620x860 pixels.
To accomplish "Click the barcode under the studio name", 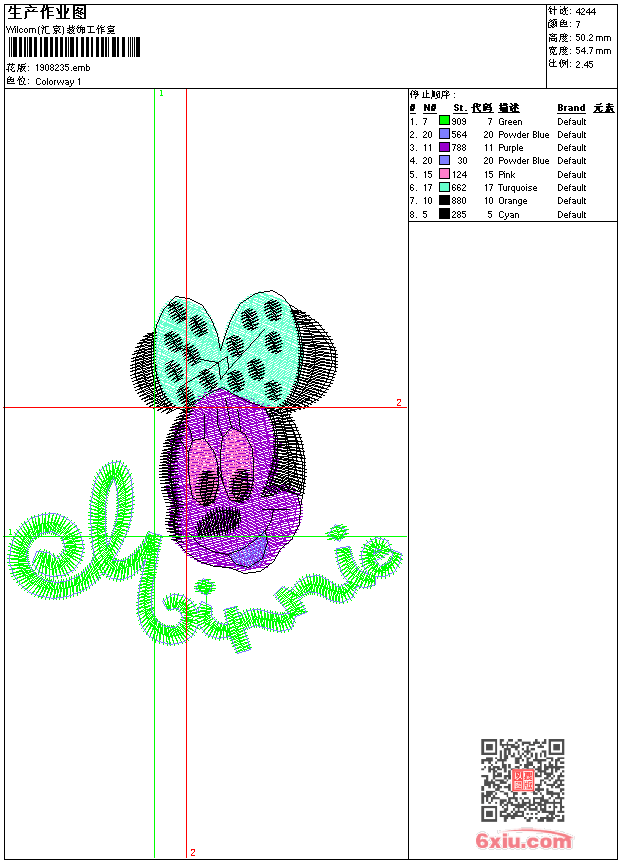I will pyautogui.click(x=74, y=47).
